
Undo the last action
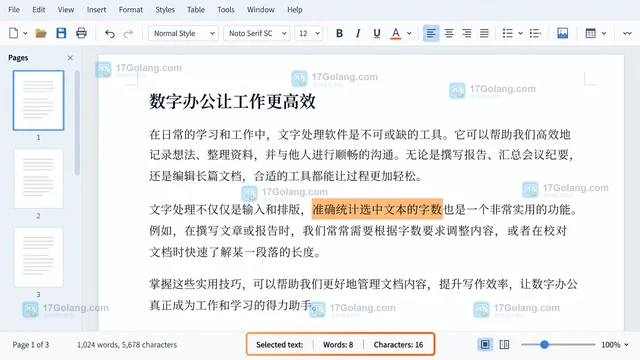[109, 33]
